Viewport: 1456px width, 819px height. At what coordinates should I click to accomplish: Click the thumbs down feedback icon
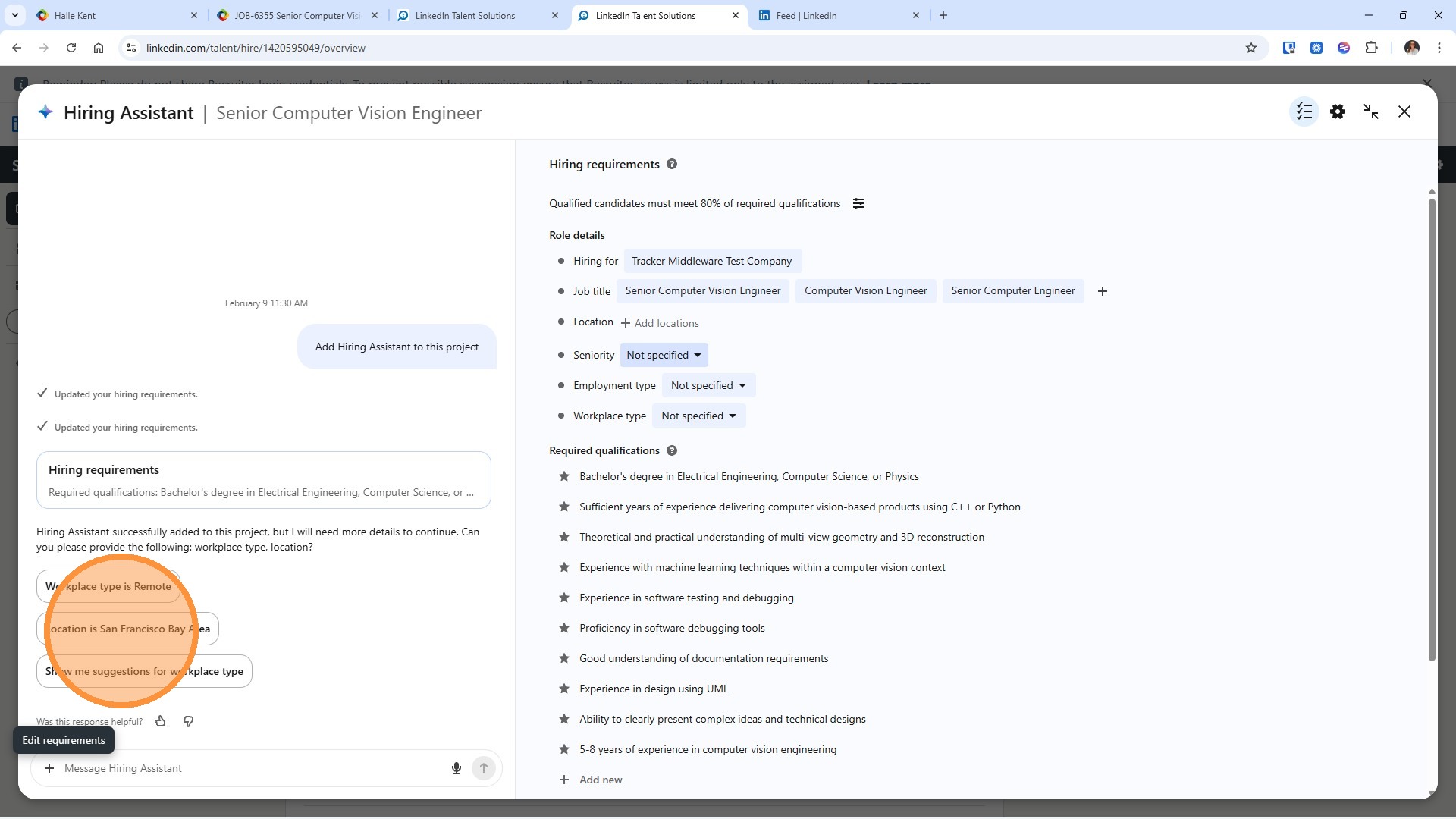pos(189,721)
